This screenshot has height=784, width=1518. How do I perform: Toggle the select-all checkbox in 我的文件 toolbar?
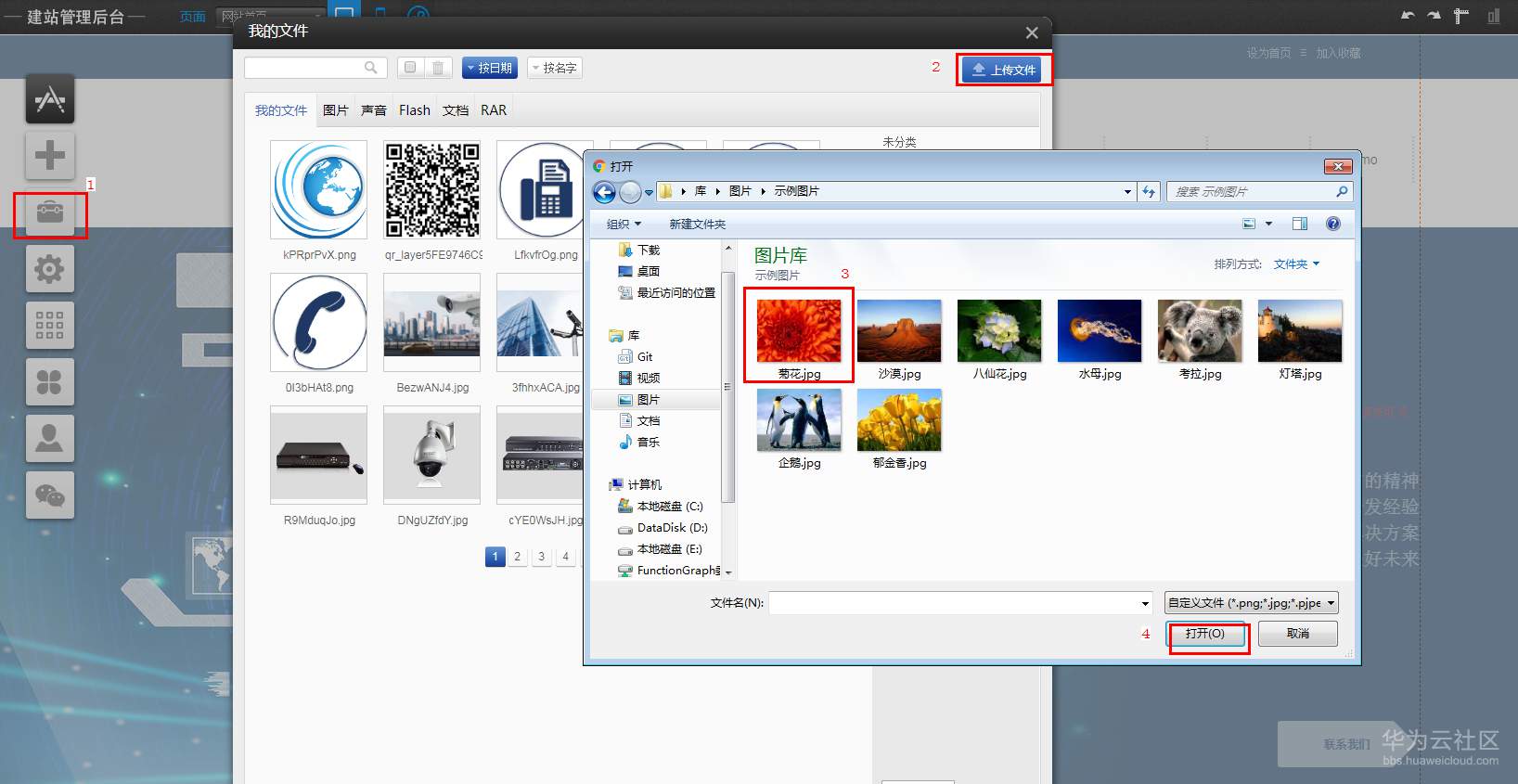coord(410,68)
